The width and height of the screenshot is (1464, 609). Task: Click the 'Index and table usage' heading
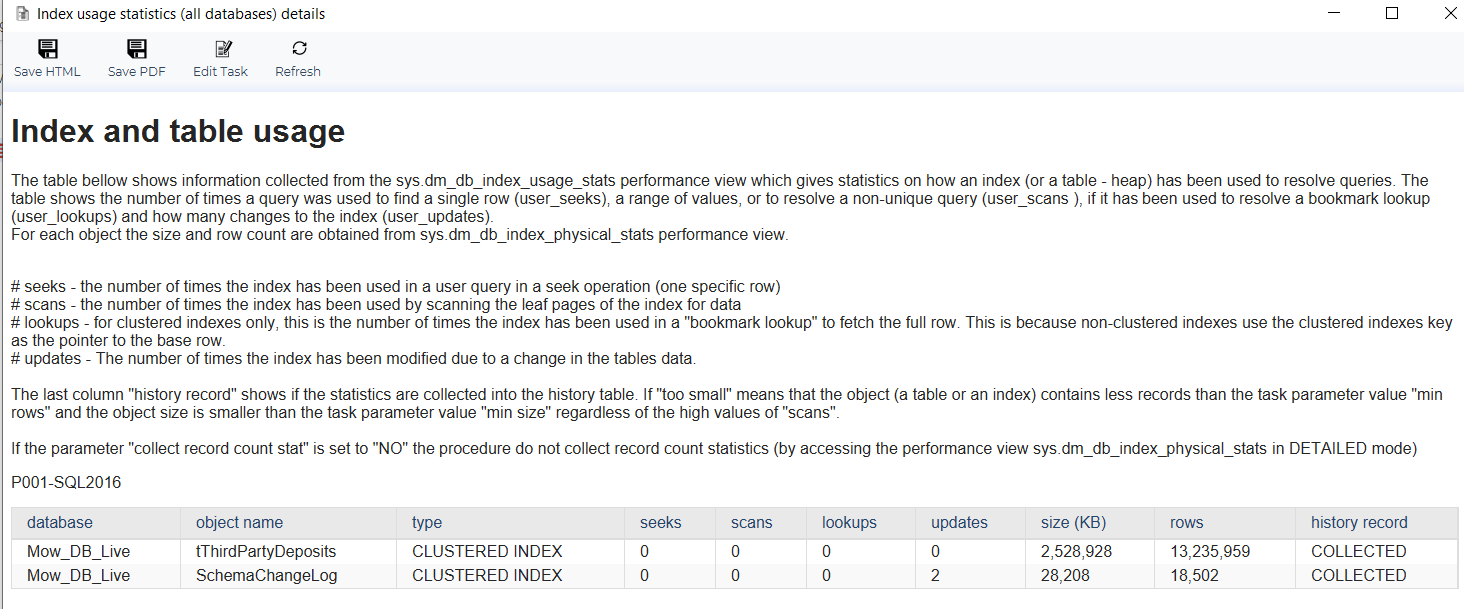coord(176,130)
